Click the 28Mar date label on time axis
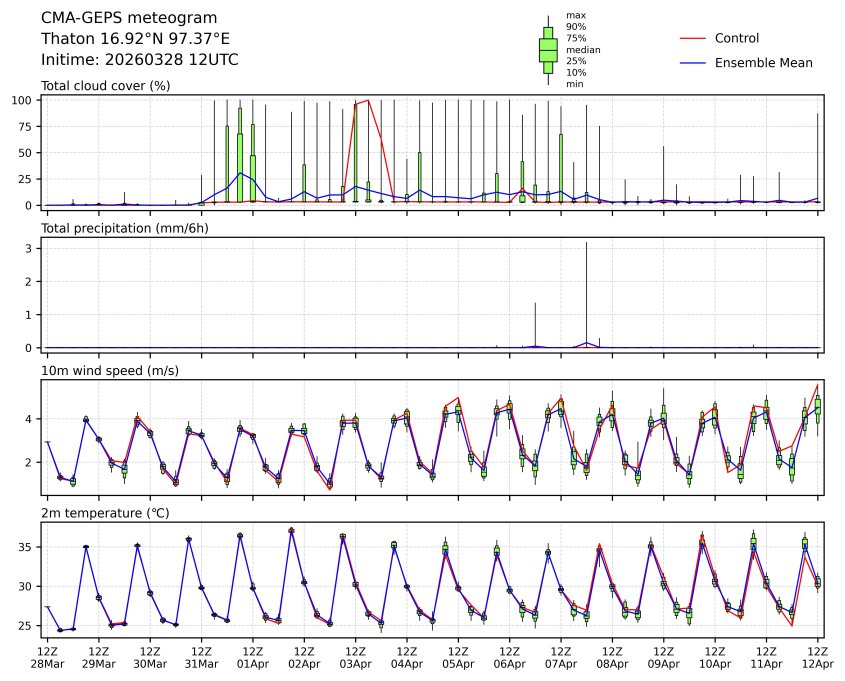Screen dimensions: 845x681 point(46,664)
